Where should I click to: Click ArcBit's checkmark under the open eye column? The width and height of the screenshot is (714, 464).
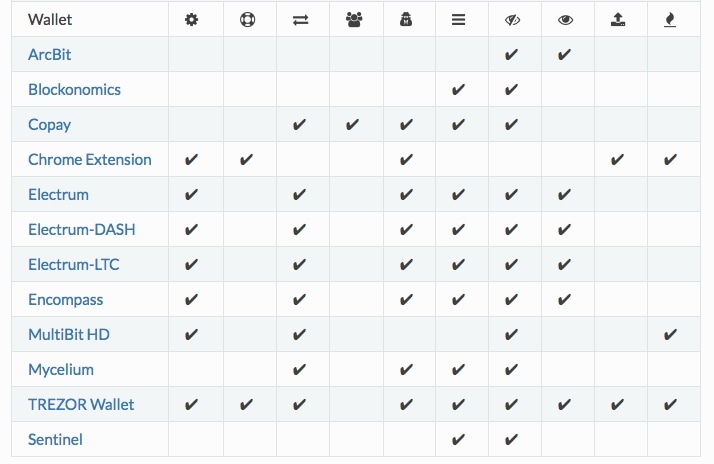point(564,55)
